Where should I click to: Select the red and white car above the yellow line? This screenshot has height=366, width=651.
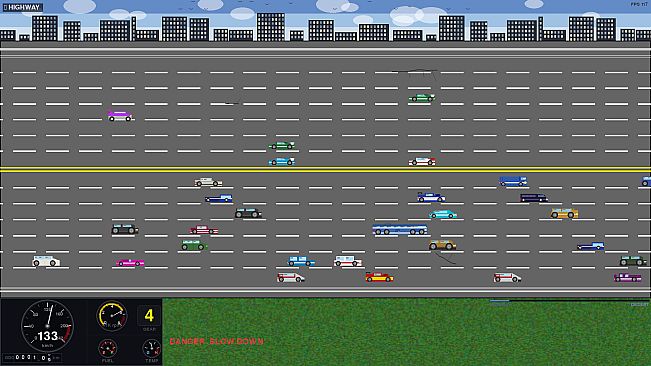pyautogui.click(x=422, y=161)
